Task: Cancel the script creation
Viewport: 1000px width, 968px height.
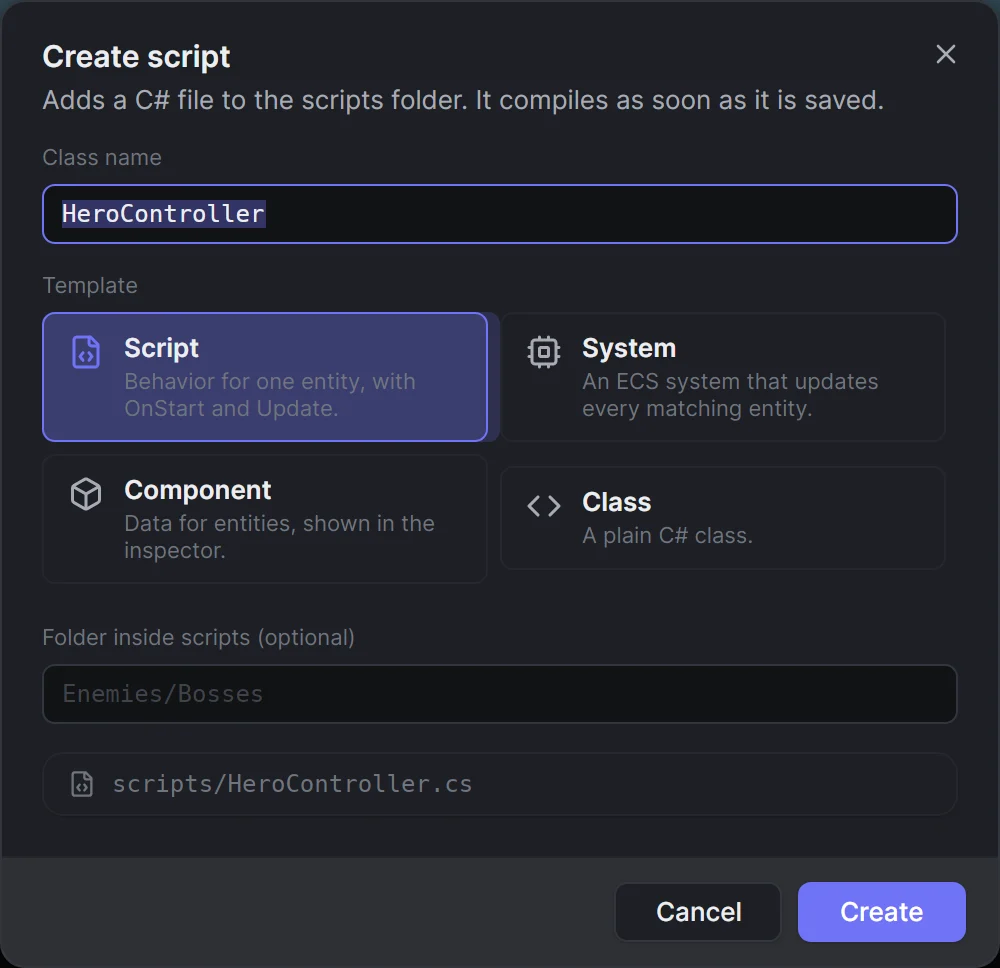Action: [698, 912]
